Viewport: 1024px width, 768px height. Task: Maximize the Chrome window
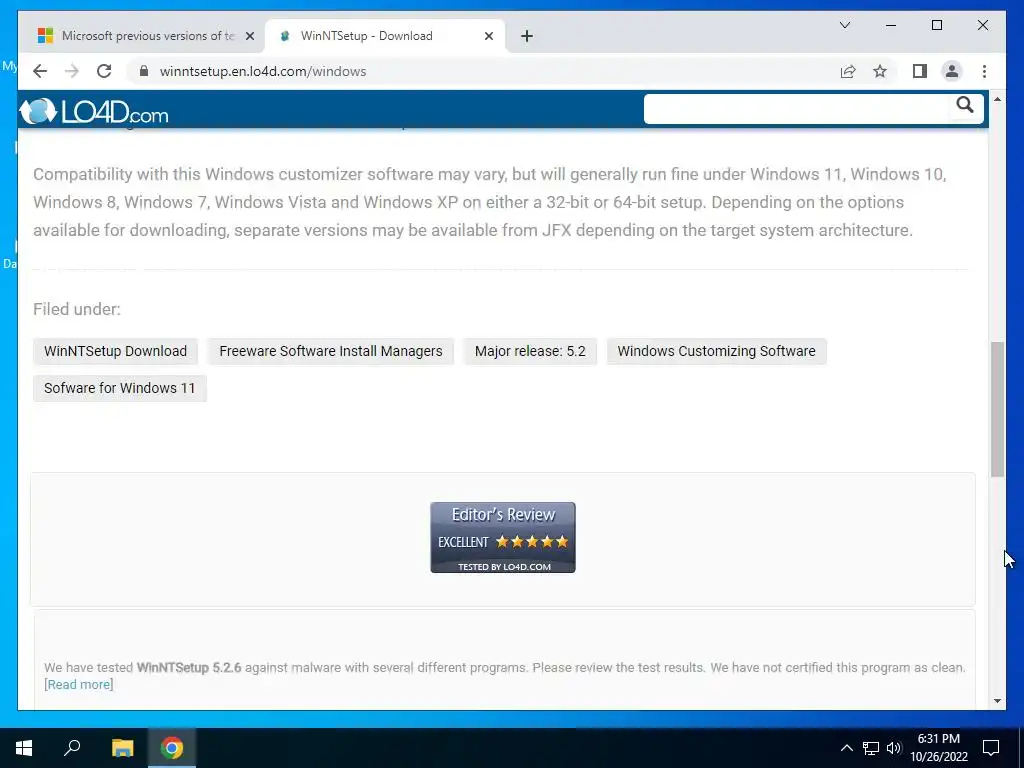[x=936, y=25]
